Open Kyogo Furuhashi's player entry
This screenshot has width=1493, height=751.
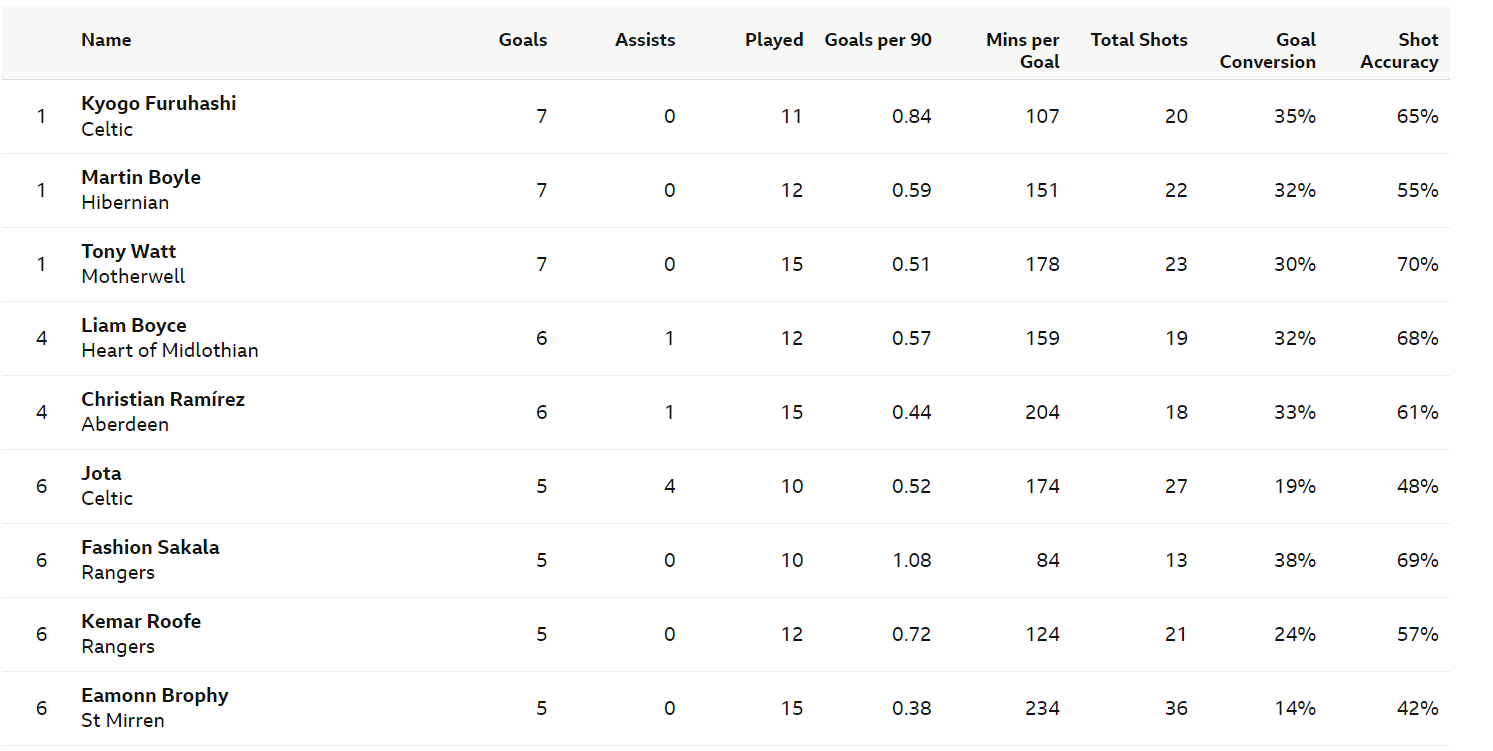159,103
